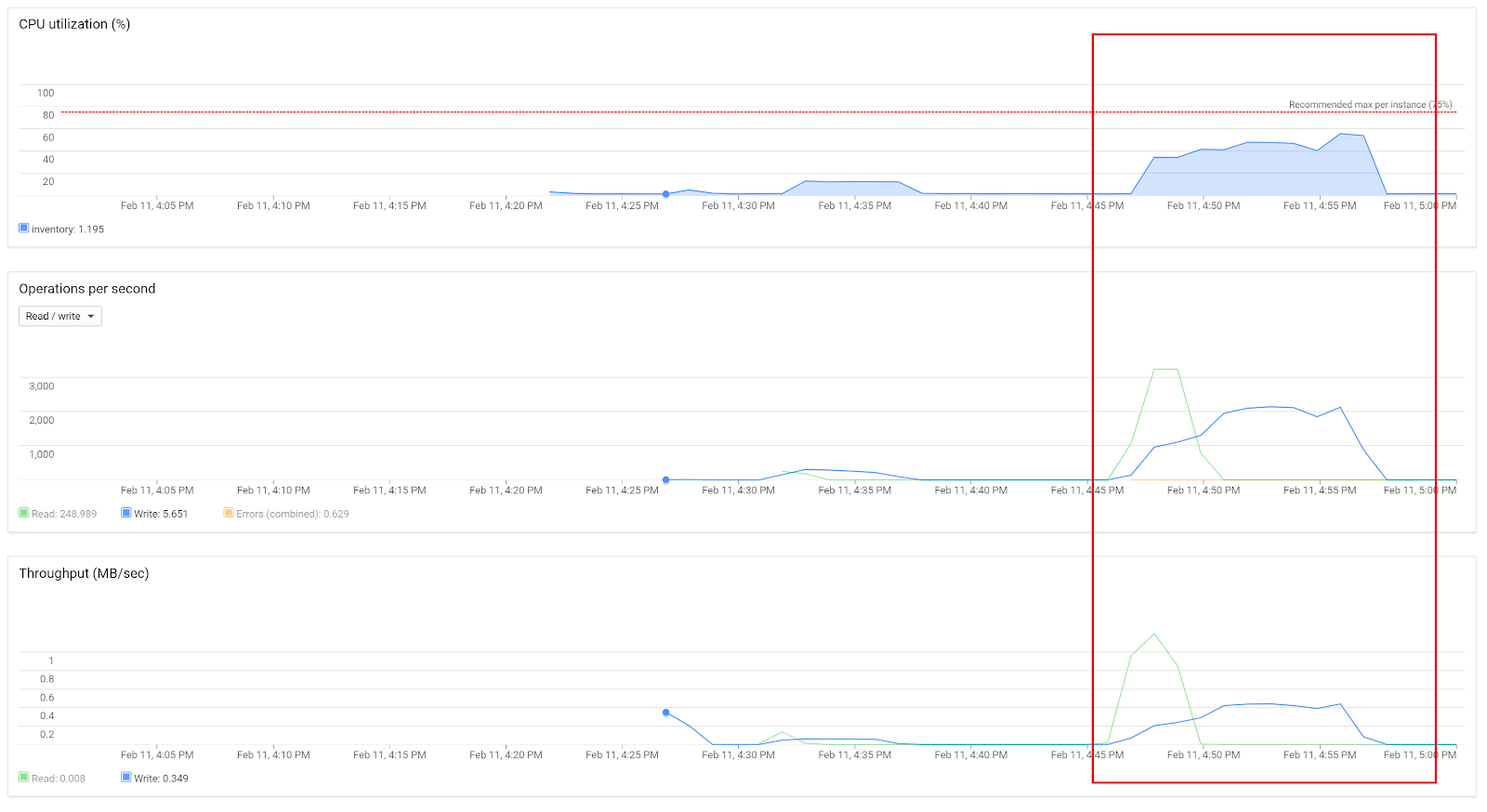Click the 0.6 value on throughput y-axis
The height and width of the screenshot is (812, 1487).
(47, 698)
